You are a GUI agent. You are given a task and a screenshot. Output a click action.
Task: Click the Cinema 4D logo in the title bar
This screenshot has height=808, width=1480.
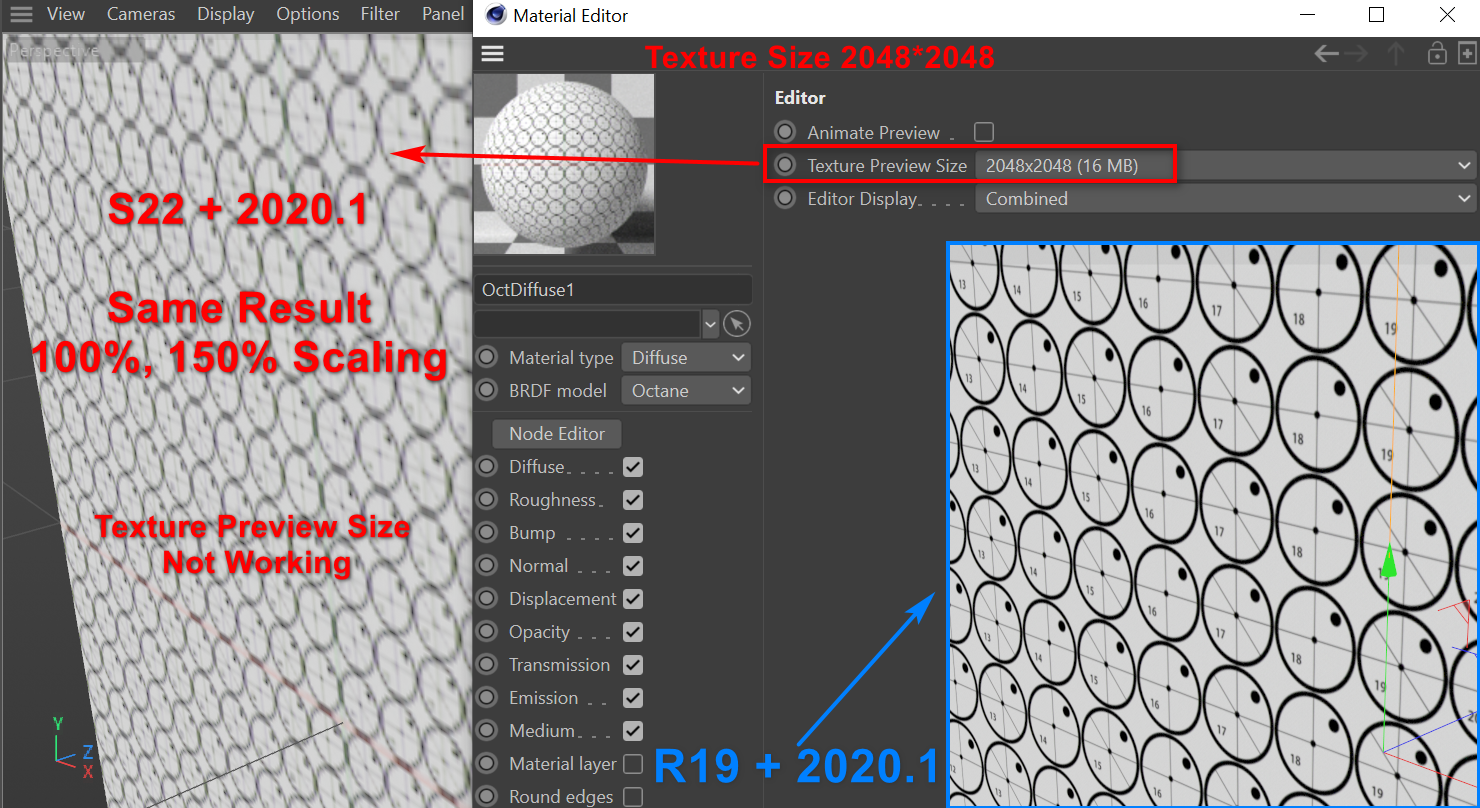click(x=494, y=15)
